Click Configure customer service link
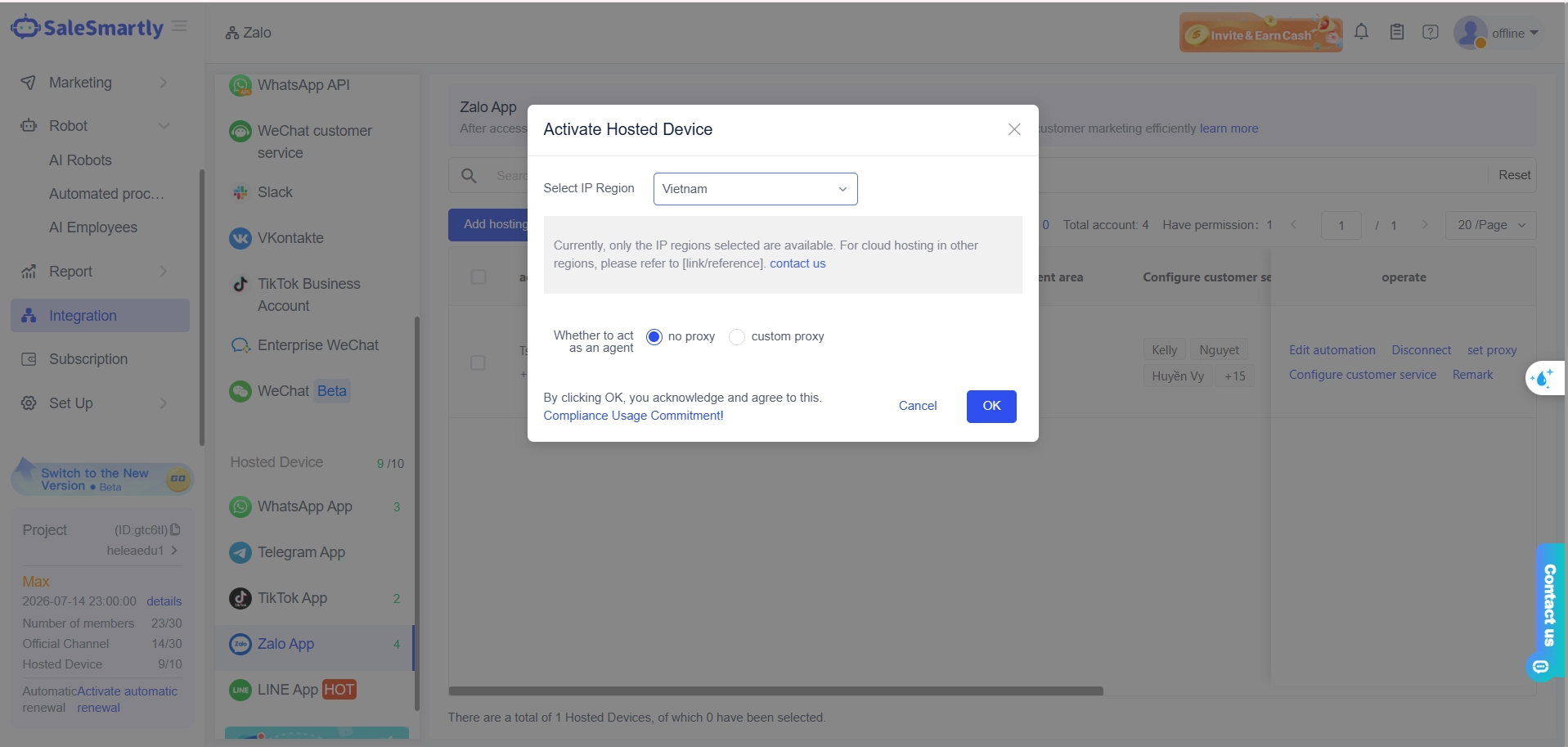Image resolution: width=1568 pixels, height=747 pixels. click(x=1363, y=375)
